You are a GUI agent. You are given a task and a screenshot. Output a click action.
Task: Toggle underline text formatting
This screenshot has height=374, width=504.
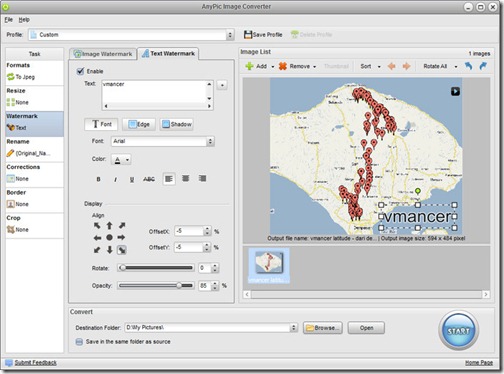[132, 179]
